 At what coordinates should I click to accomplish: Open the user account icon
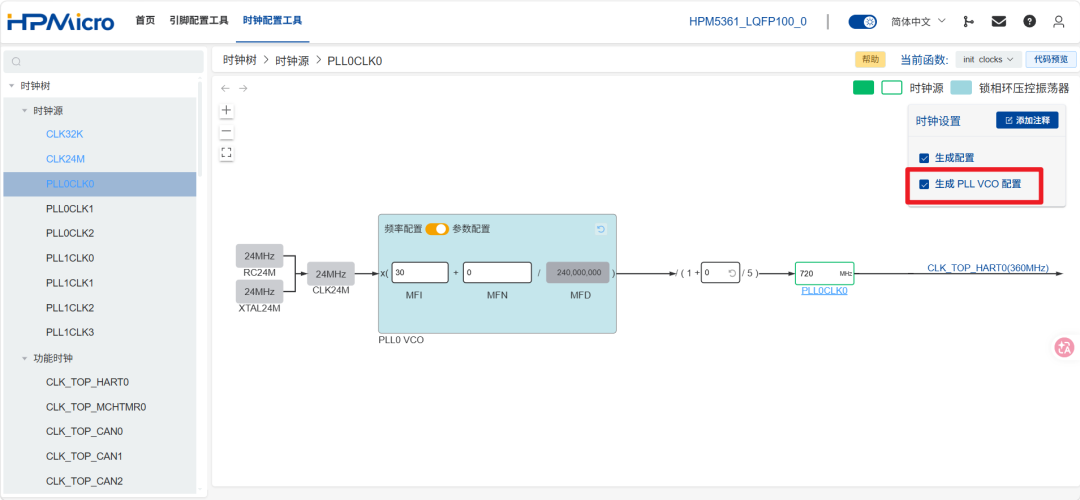(x=1059, y=21)
